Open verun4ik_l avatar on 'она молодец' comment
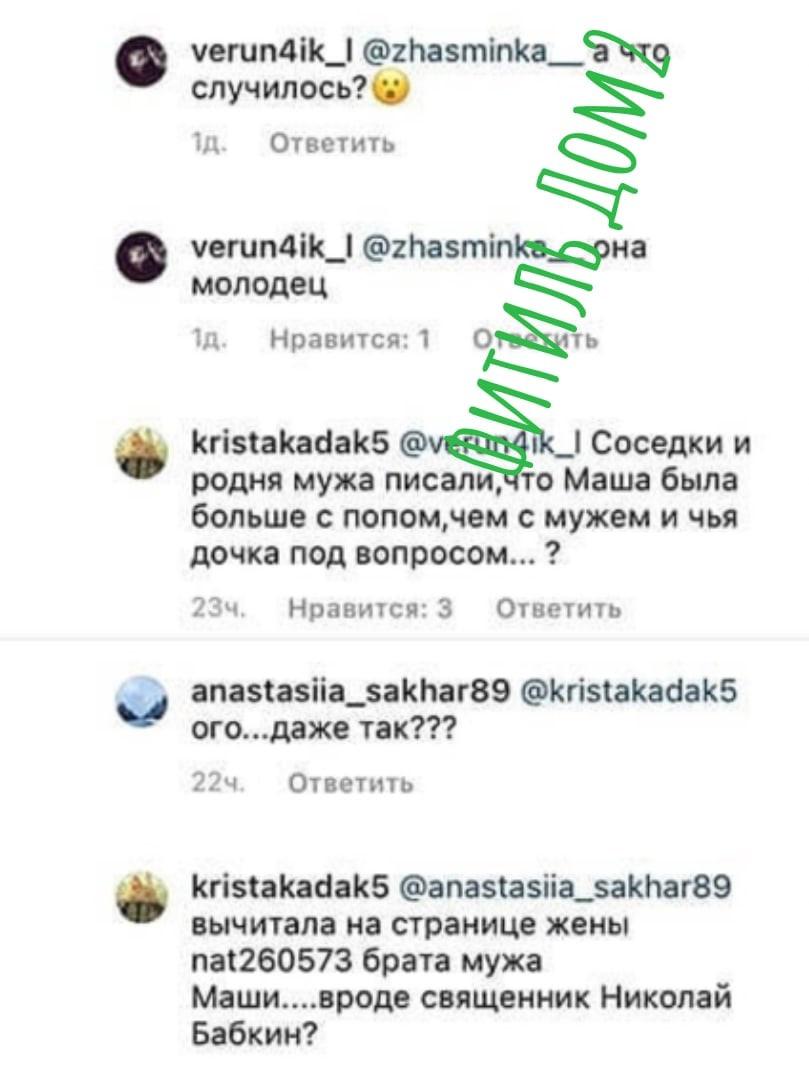Screen dimensions: 809x1080 click(x=141, y=257)
